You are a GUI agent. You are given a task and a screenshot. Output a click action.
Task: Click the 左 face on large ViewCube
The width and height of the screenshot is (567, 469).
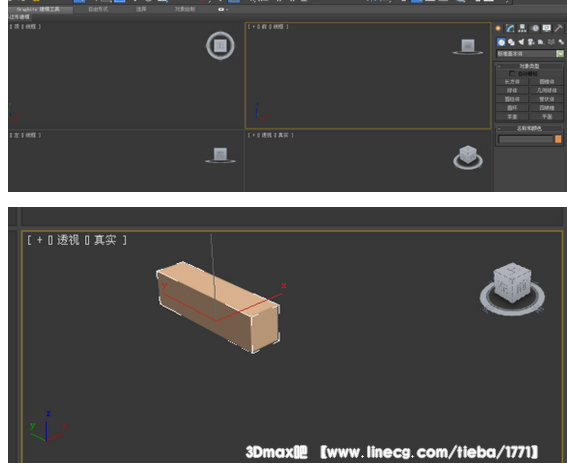click(x=503, y=287)
